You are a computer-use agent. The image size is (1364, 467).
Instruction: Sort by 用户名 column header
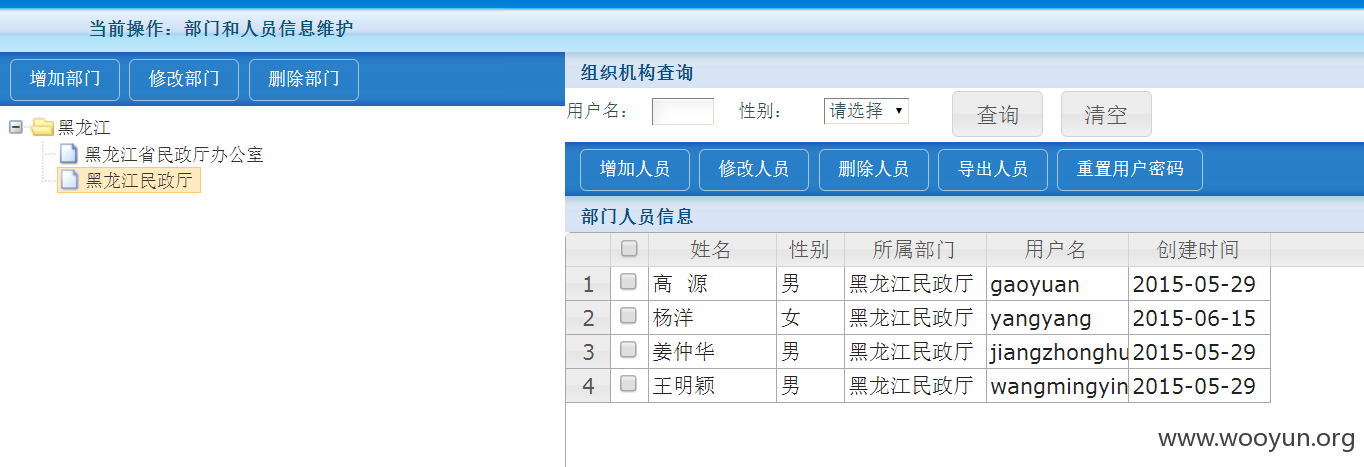(1057, 250)
